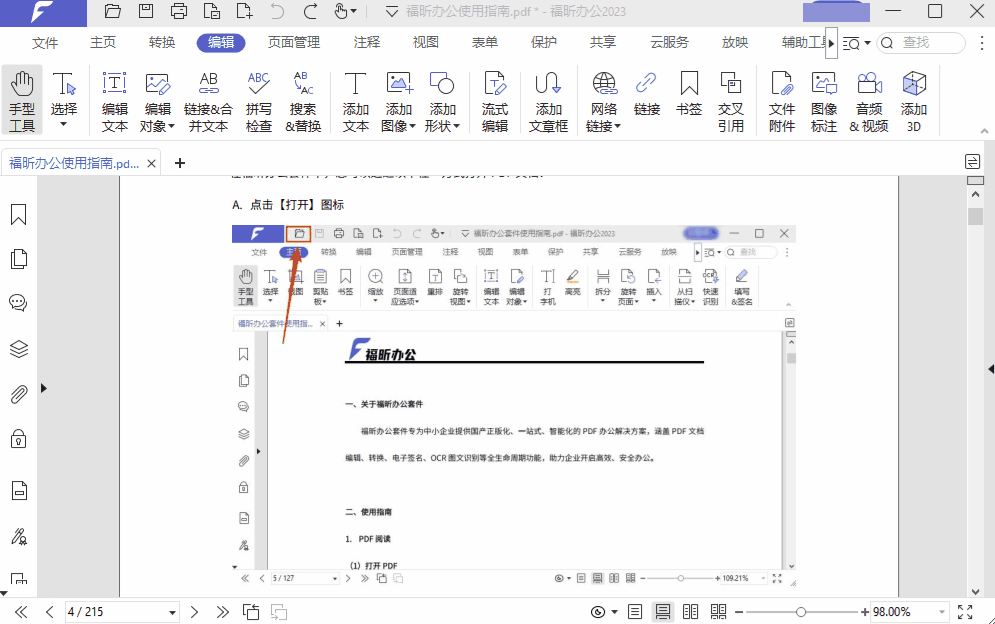This screenshot has width=995, height=624.
Task: Switch to the 注释 ribbon tab
Action: 366,42
